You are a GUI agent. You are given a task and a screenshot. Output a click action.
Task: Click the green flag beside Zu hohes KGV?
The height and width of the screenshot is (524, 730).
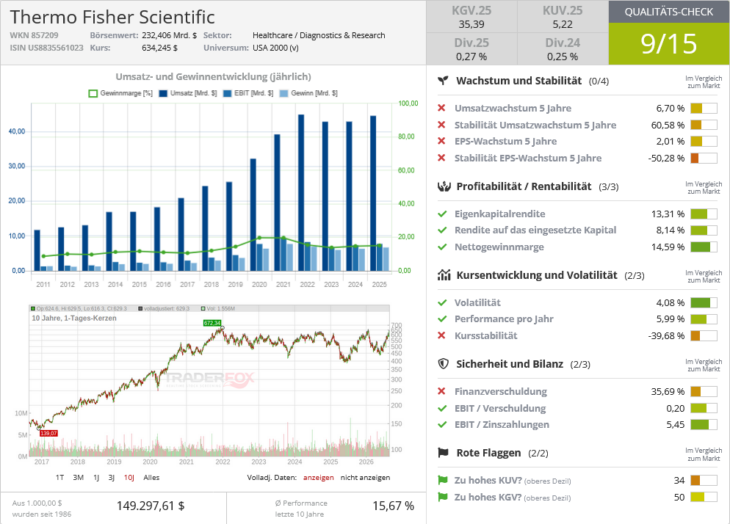pos(443,497)
